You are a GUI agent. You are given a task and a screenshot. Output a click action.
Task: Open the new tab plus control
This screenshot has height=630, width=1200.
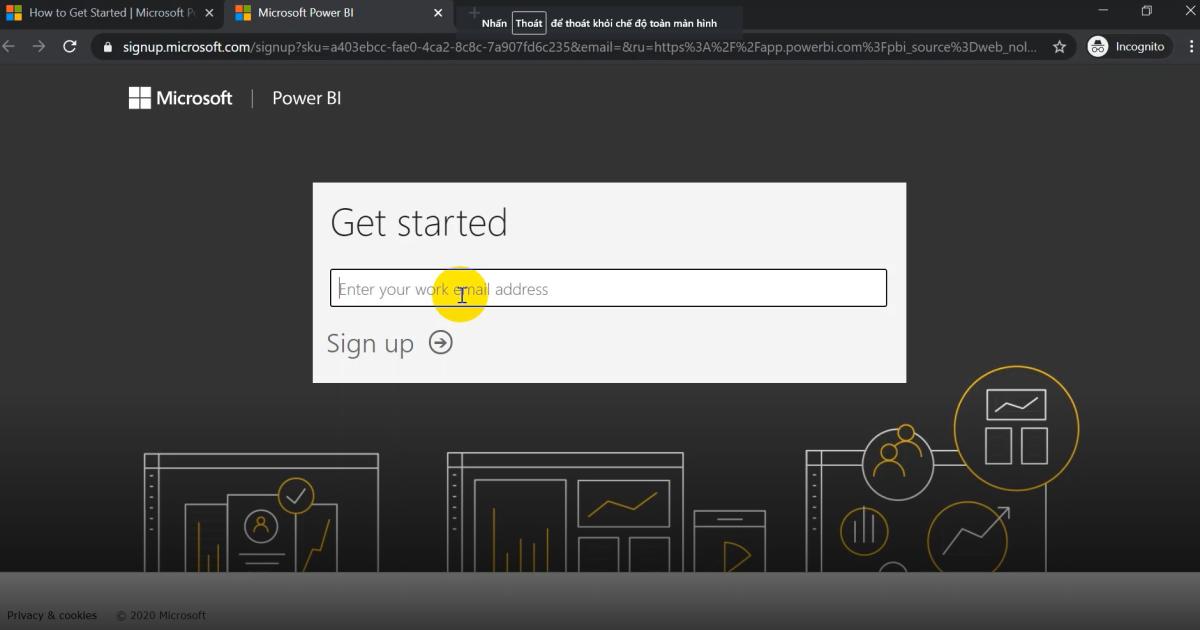474,14
